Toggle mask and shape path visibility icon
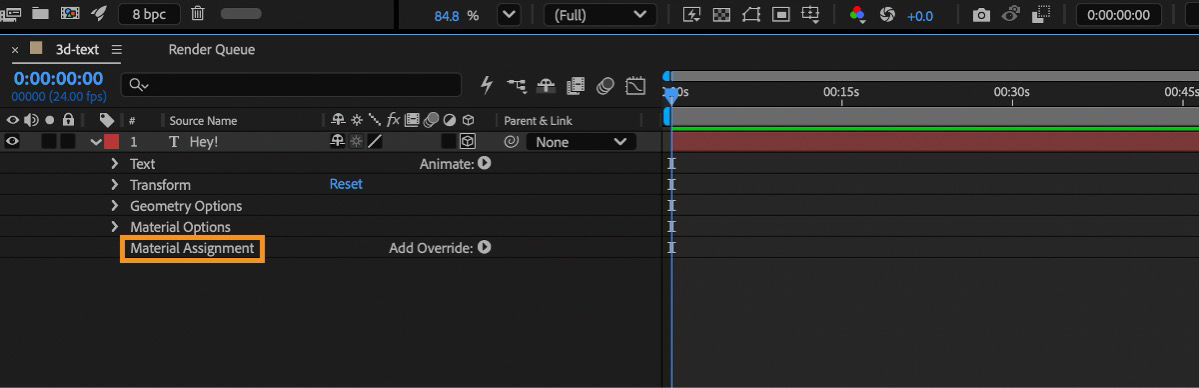Screen dimensions: 1199x388 pos(751,15)
